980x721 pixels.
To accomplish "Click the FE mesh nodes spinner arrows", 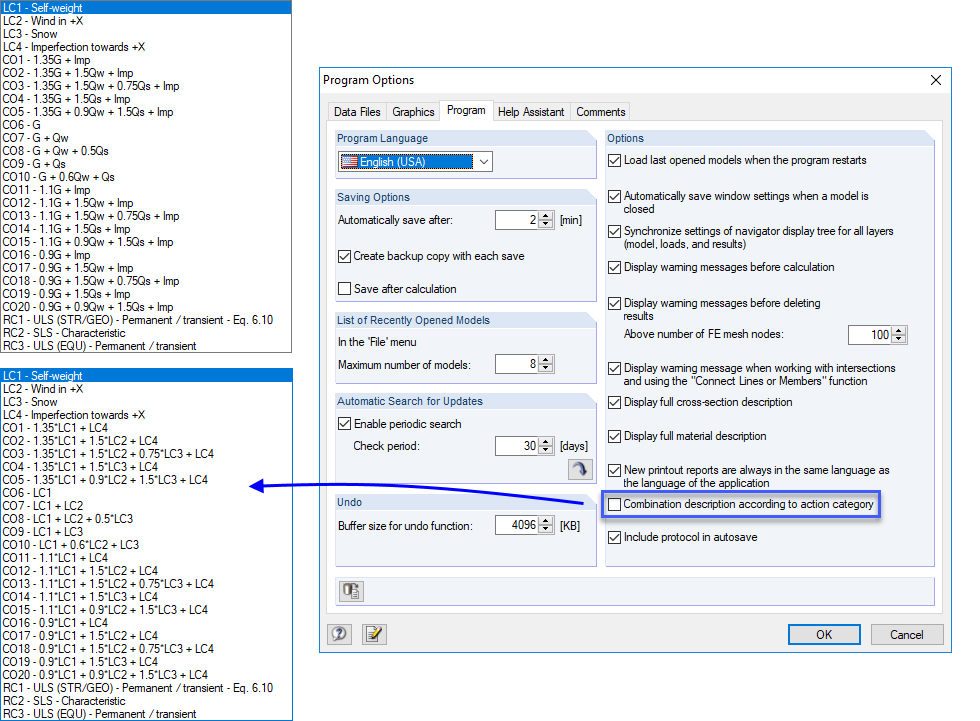I will click(899, 335).
